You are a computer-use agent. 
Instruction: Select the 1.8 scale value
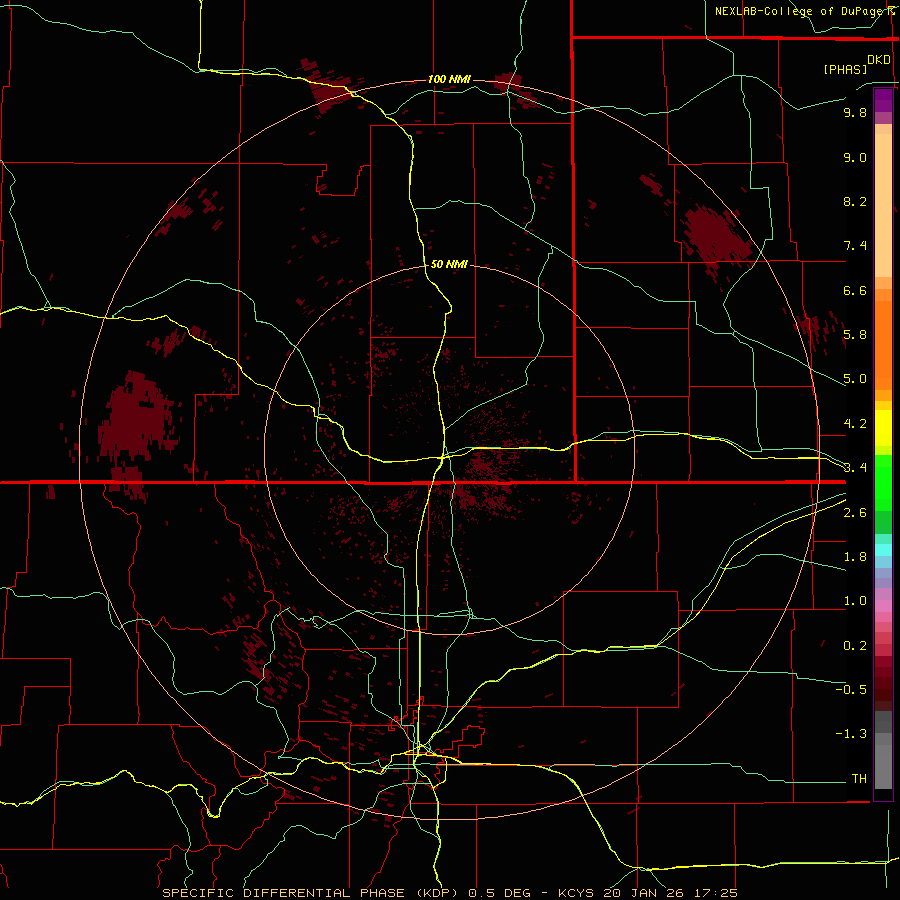tap(855, 557)
